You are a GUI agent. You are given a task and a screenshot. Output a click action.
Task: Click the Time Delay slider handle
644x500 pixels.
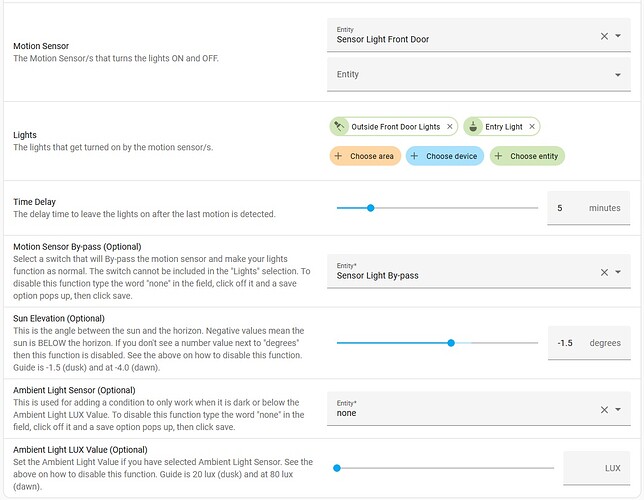371,208
